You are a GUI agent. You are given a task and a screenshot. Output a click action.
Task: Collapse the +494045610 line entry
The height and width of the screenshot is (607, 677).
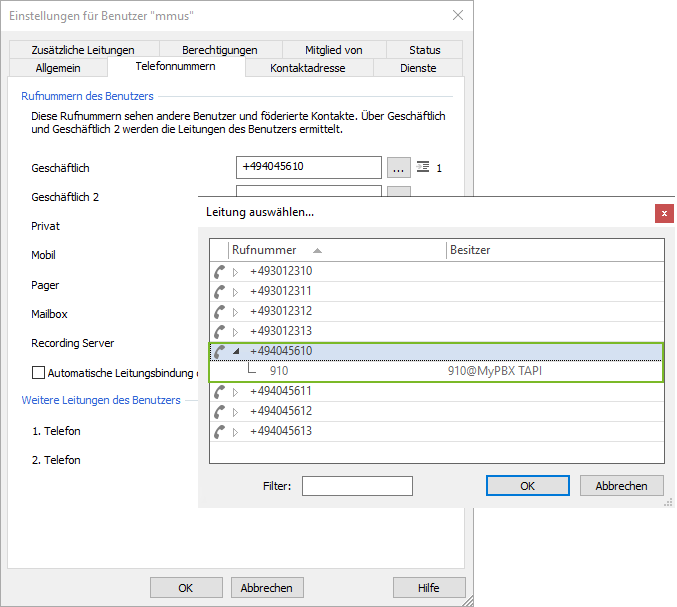236,351
